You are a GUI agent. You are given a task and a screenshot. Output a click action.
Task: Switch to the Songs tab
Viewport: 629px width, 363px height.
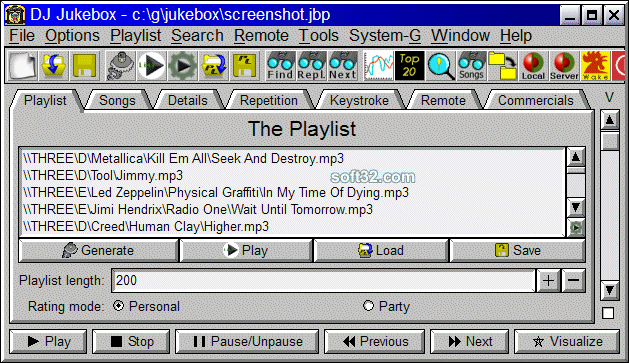tap(117, 100)
